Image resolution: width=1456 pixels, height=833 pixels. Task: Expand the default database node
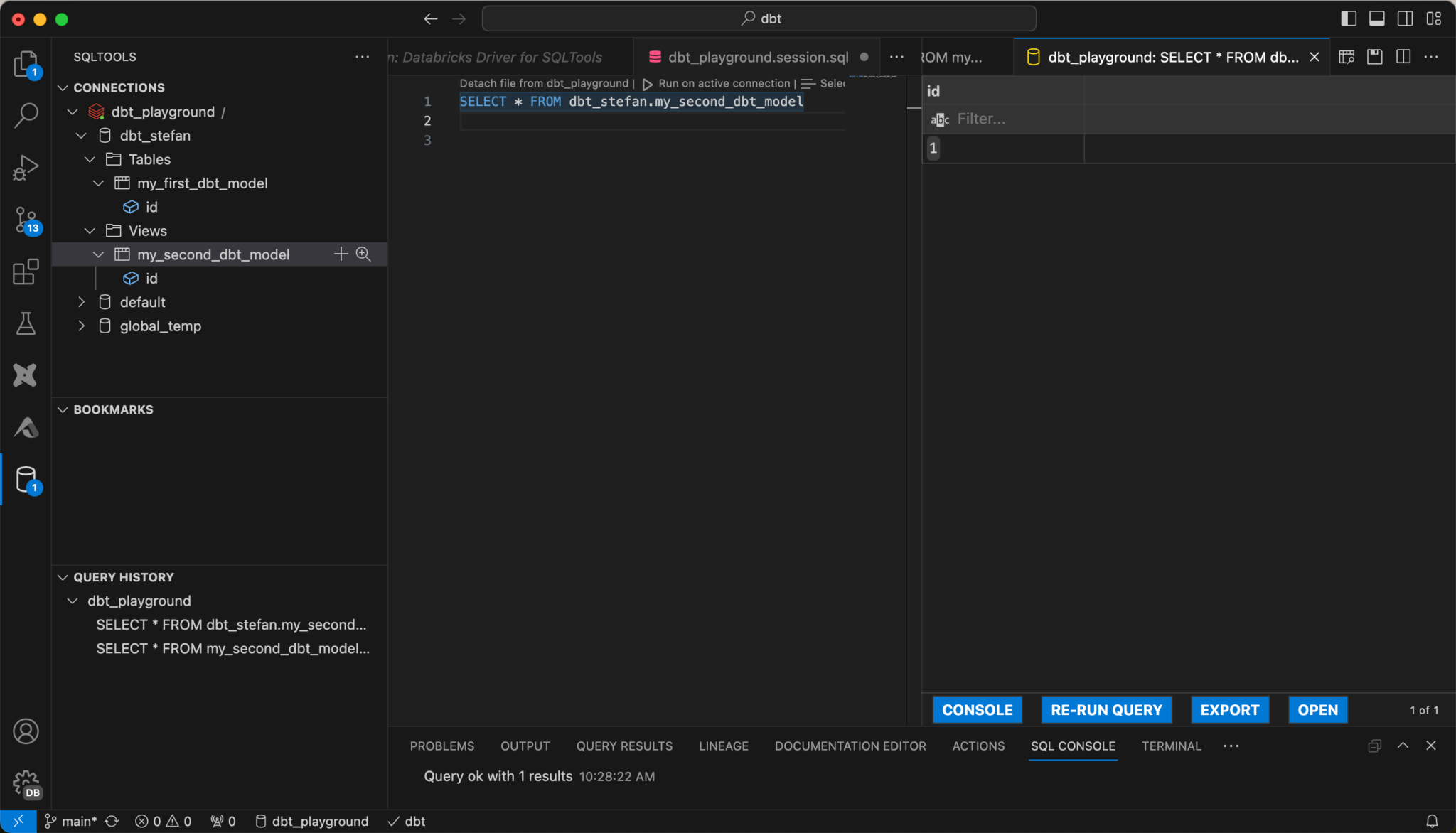[82, 302]
